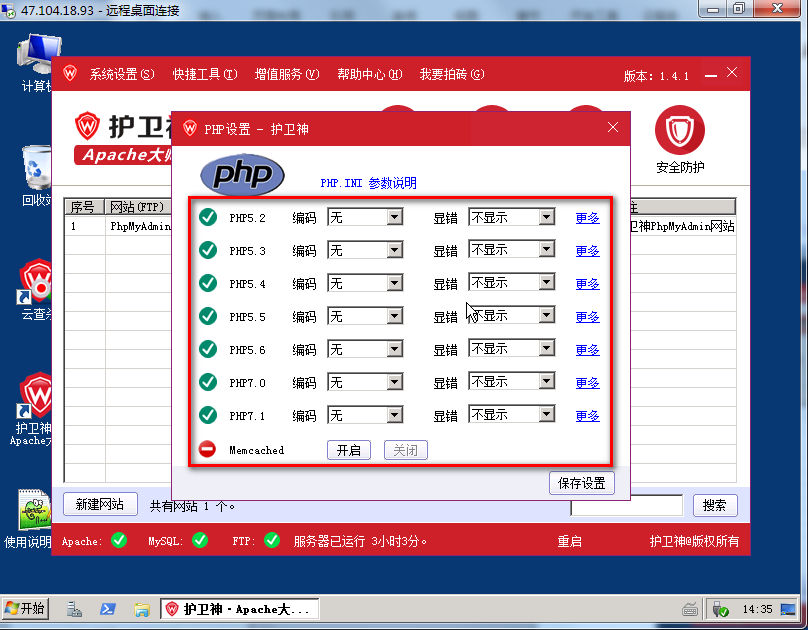808x630 pixels.
Task: Click the shield logo on main window menu bar
Action: click(70, 74)
